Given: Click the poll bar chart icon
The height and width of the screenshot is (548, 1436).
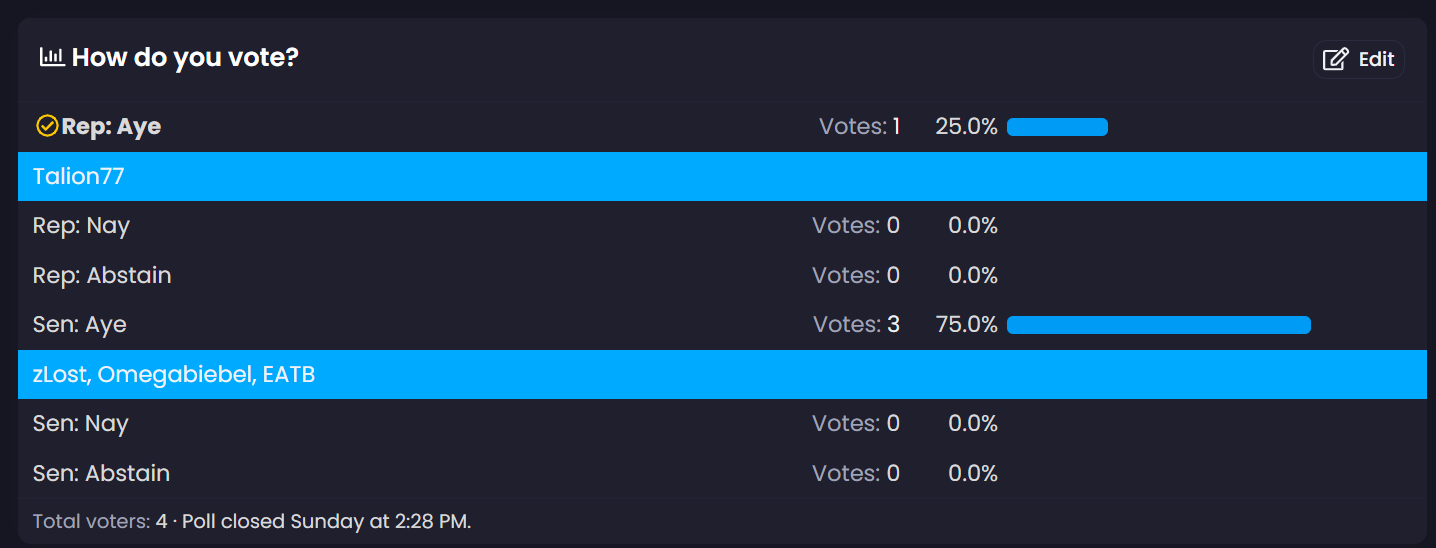Looking at the screenshot, I should [52, 57].
